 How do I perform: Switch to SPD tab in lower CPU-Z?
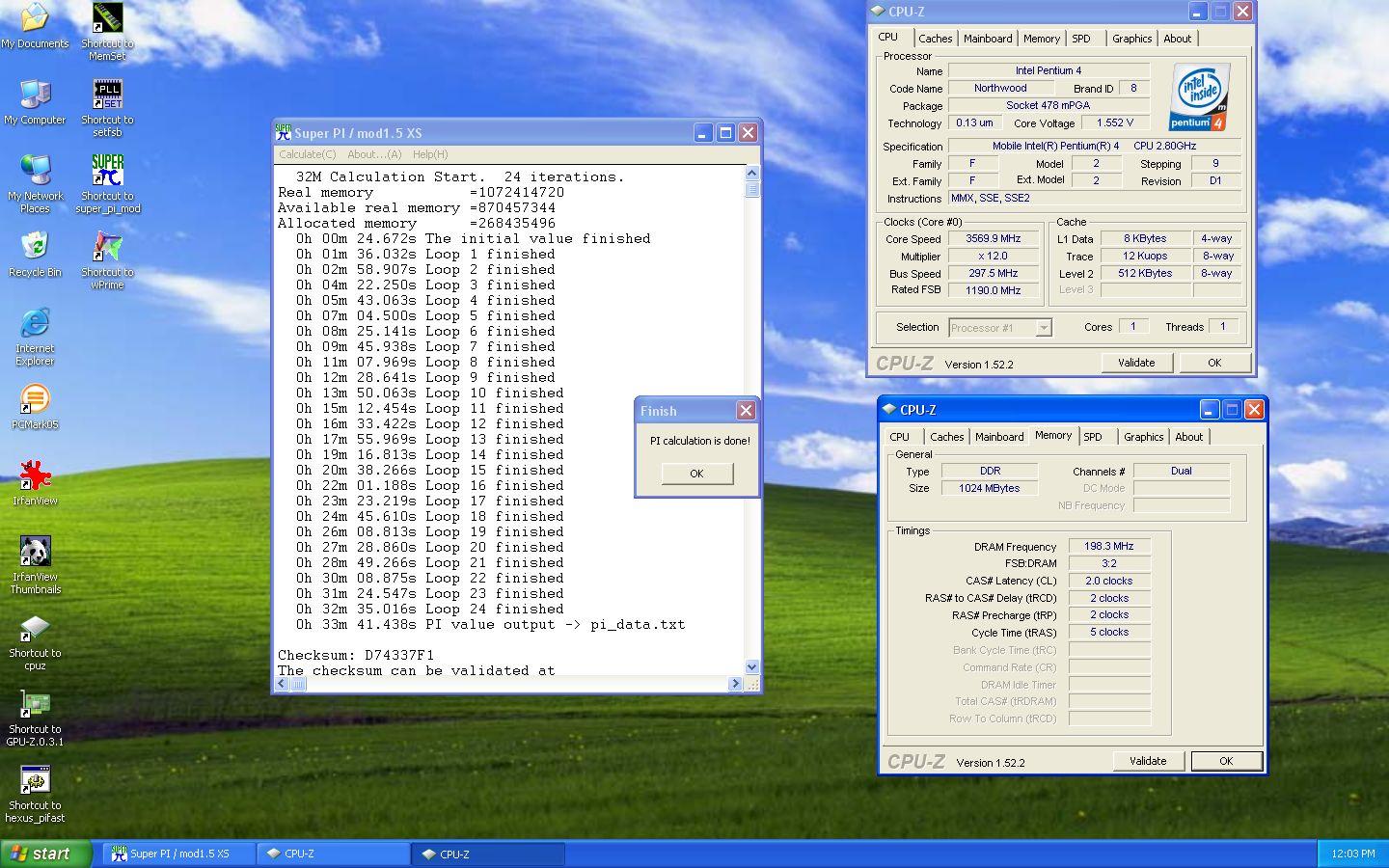[x=1093, y=437]
